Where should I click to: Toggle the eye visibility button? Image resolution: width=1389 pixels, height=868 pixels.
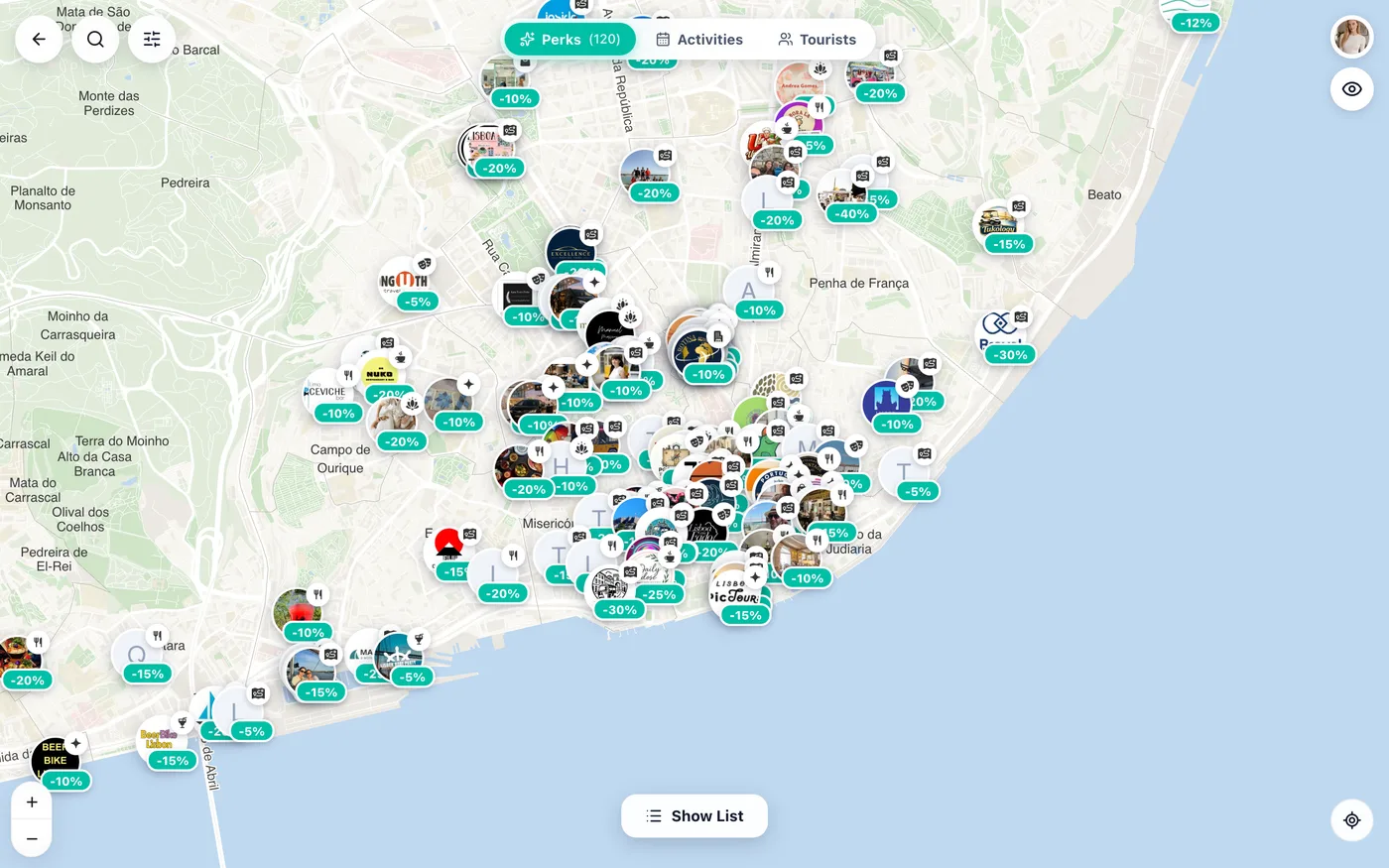[x=1351, y=89]
